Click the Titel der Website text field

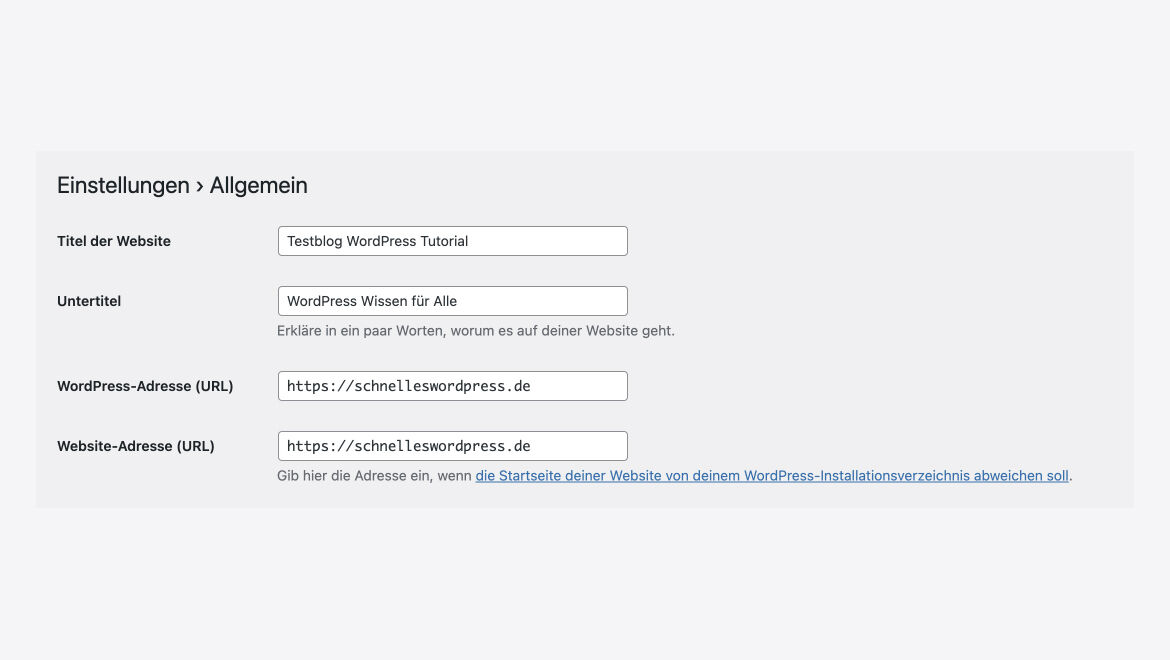pos(452,241)
